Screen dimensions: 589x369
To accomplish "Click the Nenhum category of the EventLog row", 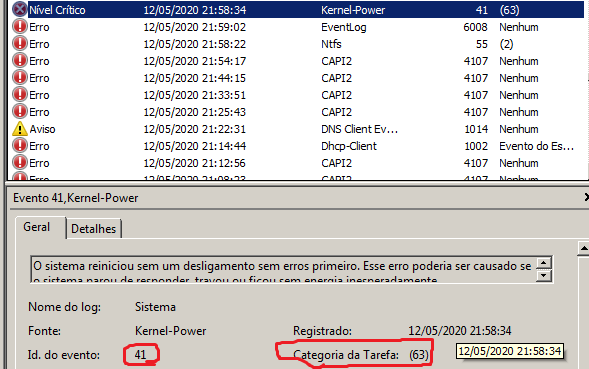I will (x=519, y=27).
